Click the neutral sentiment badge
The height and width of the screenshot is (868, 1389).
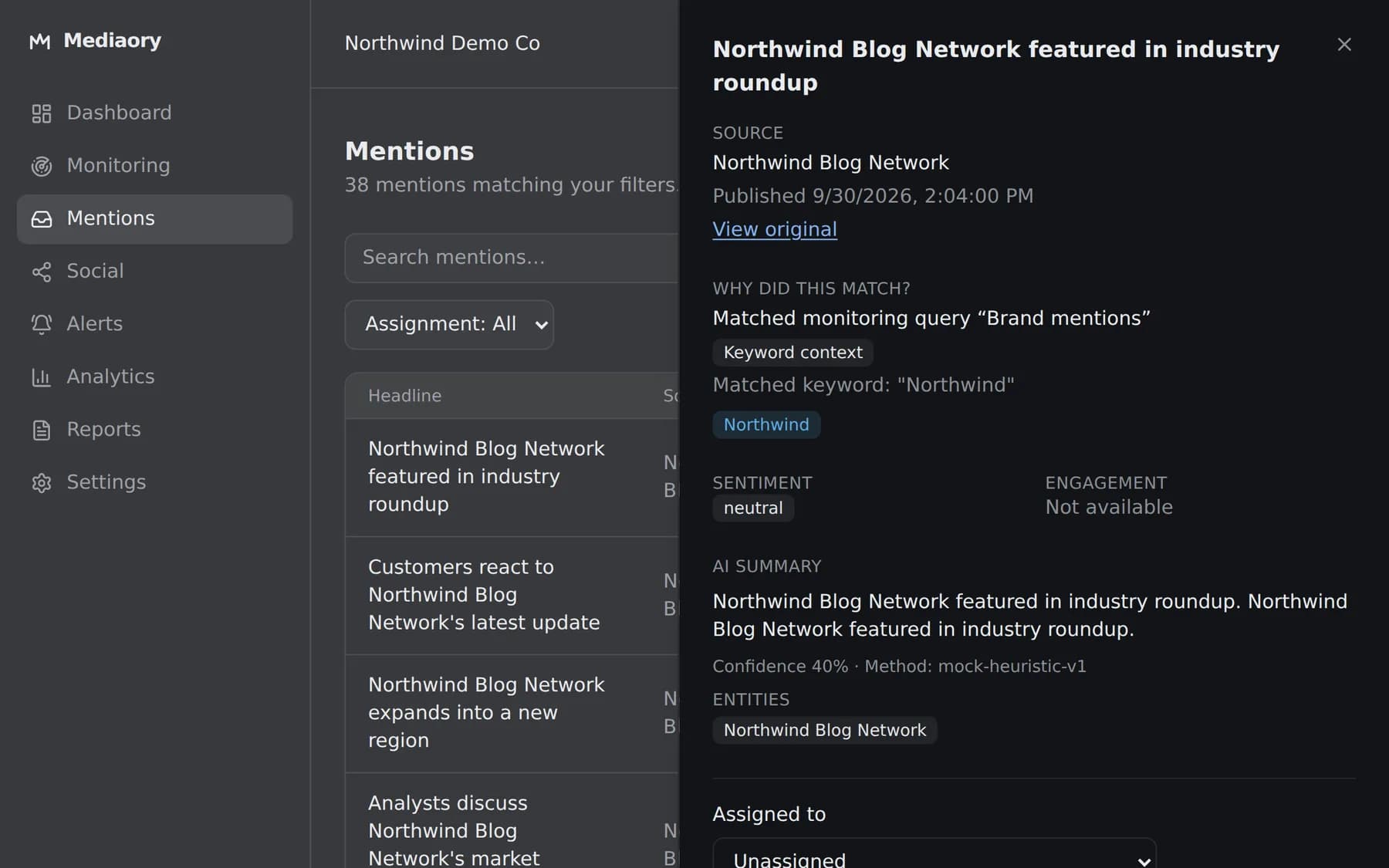[x=753, y=508]
